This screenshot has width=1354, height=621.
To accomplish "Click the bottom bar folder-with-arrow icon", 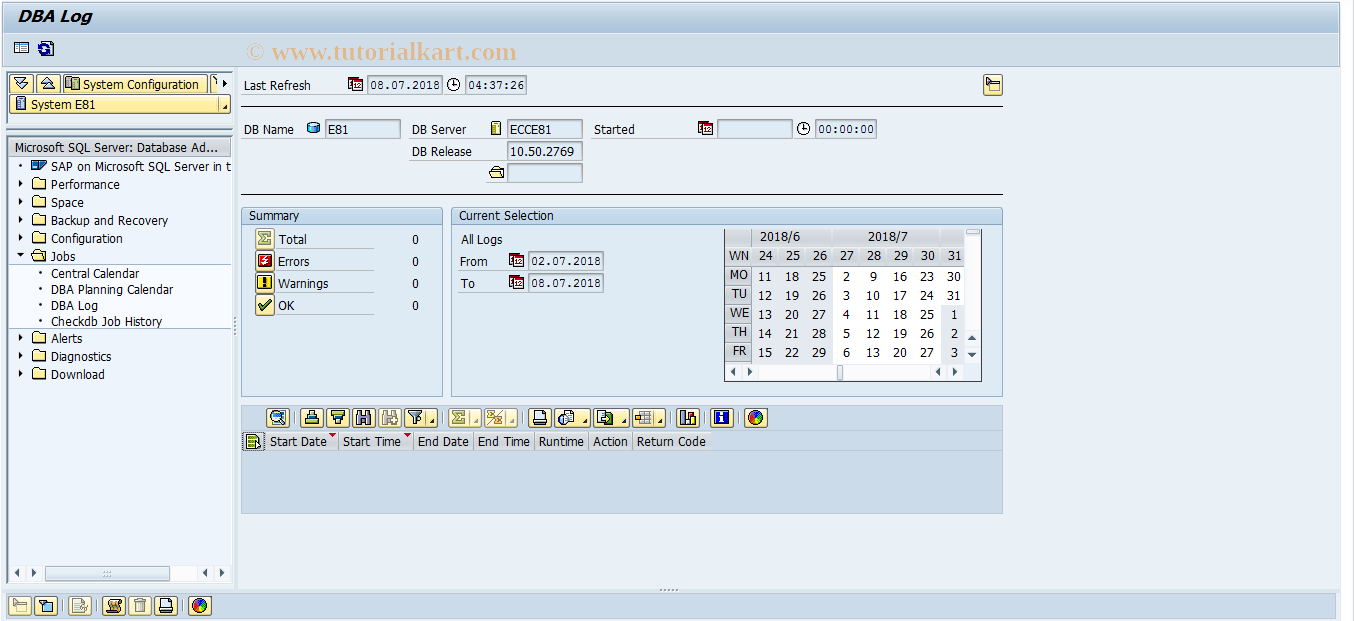I will (19, 605).
